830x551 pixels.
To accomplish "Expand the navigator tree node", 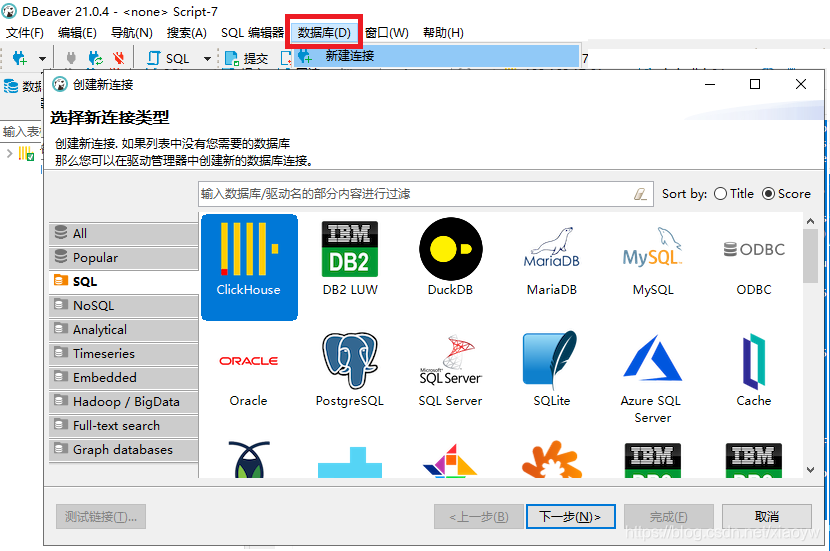I will point(9,153).
